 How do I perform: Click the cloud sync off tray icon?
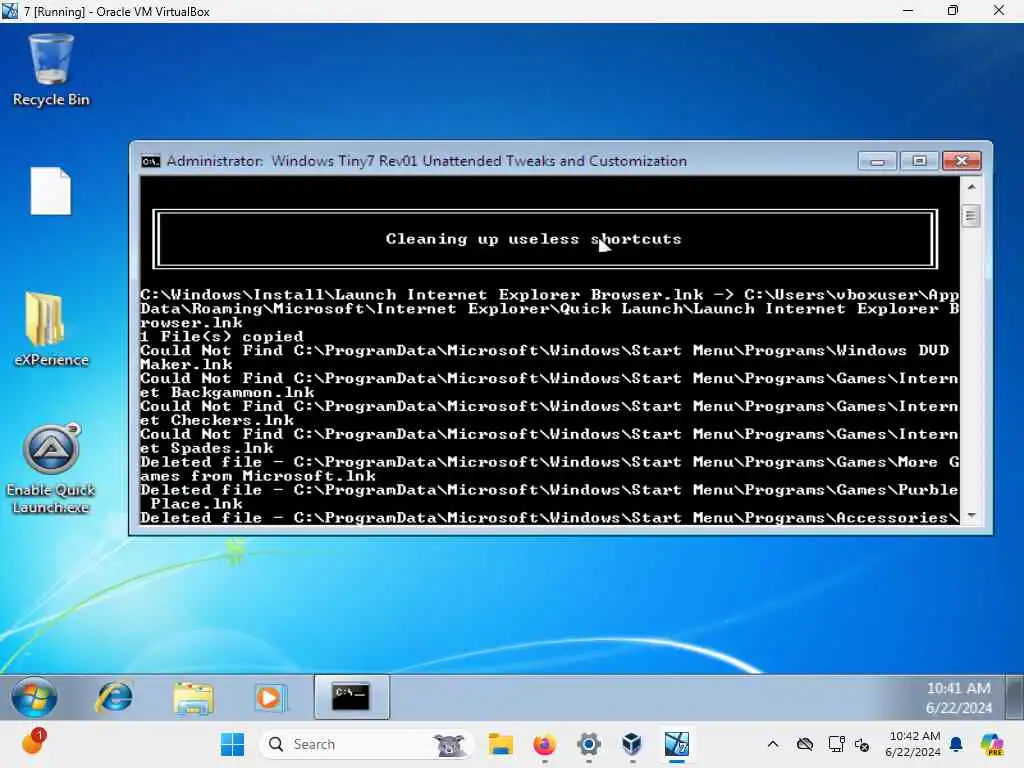point(805,744)
